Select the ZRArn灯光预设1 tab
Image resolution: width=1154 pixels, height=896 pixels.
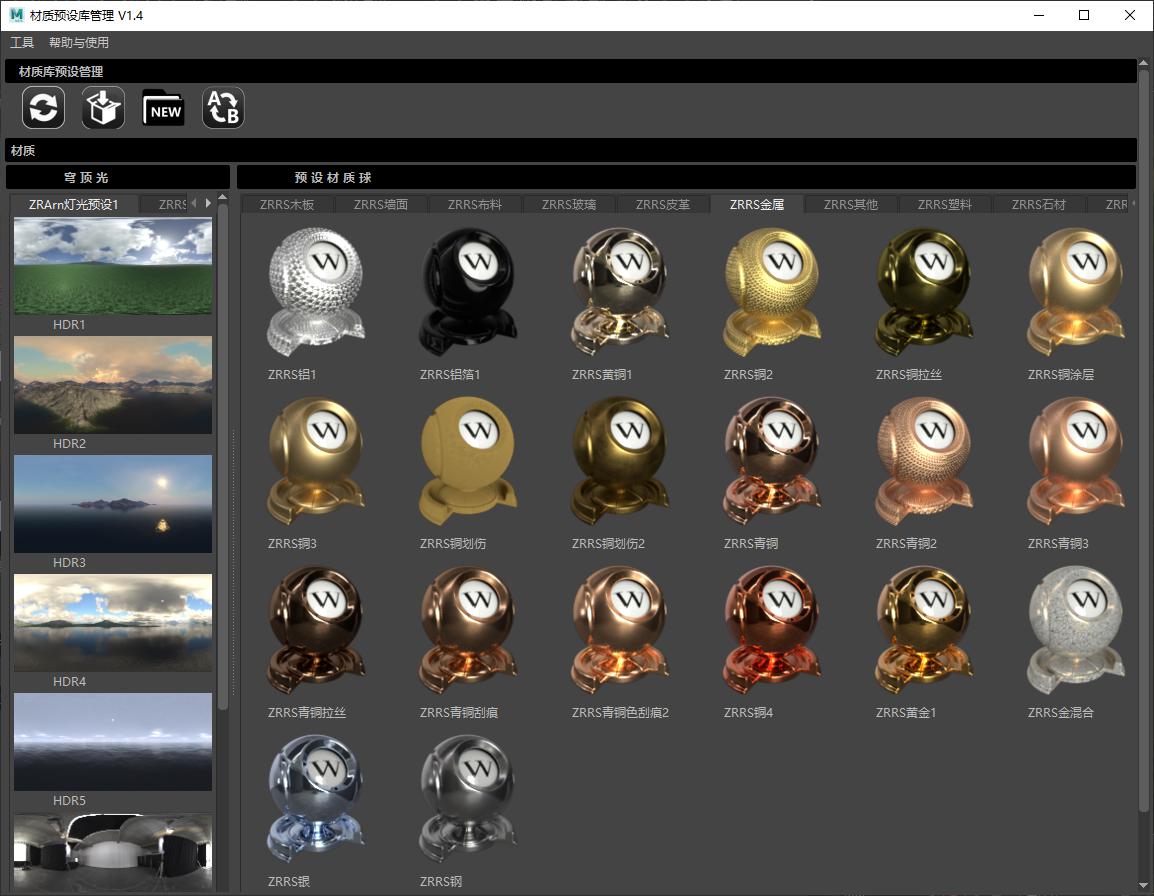pyautogui.click(x=73, y=205)
